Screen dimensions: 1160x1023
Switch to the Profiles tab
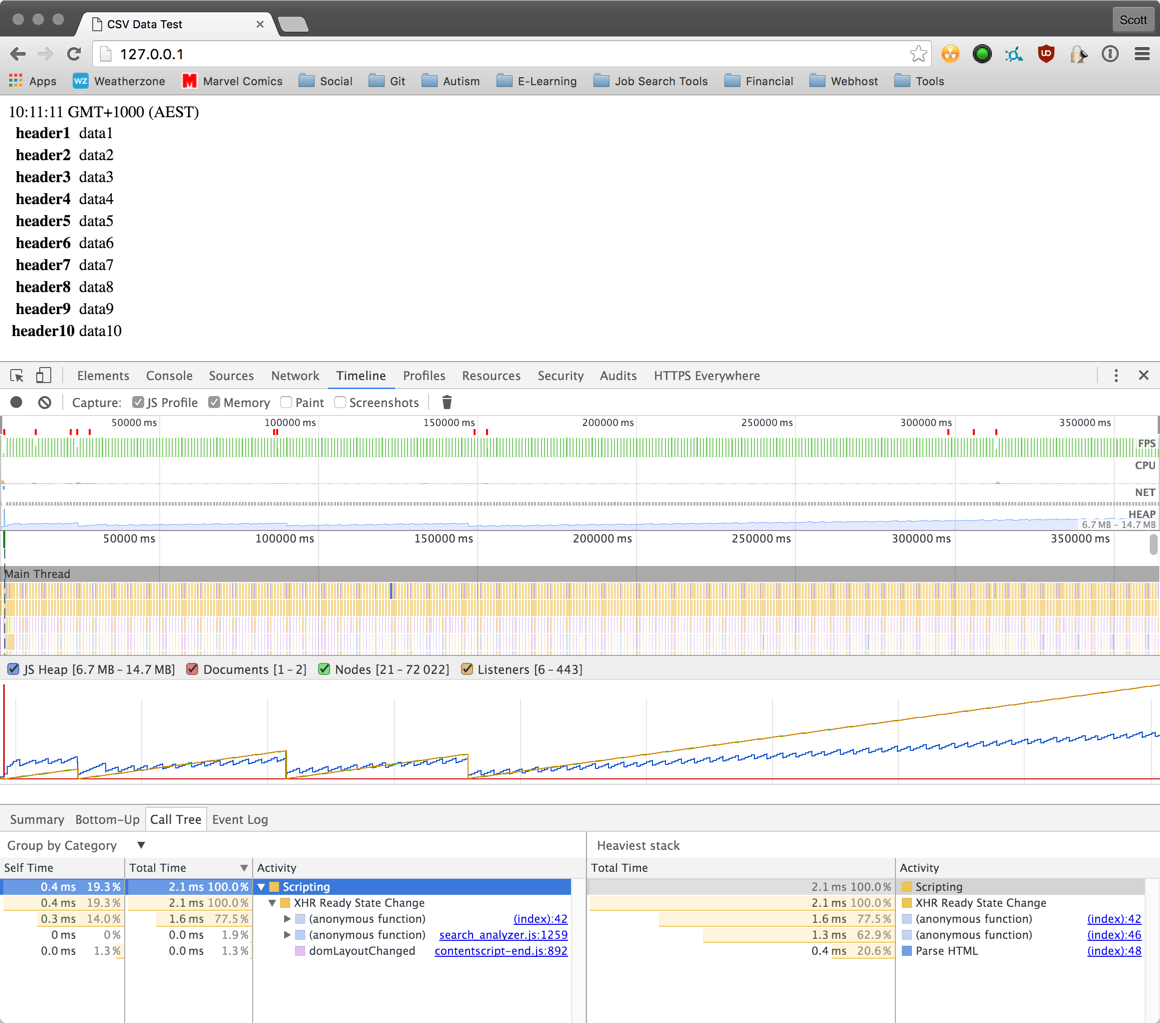click(x=424, y=376)
